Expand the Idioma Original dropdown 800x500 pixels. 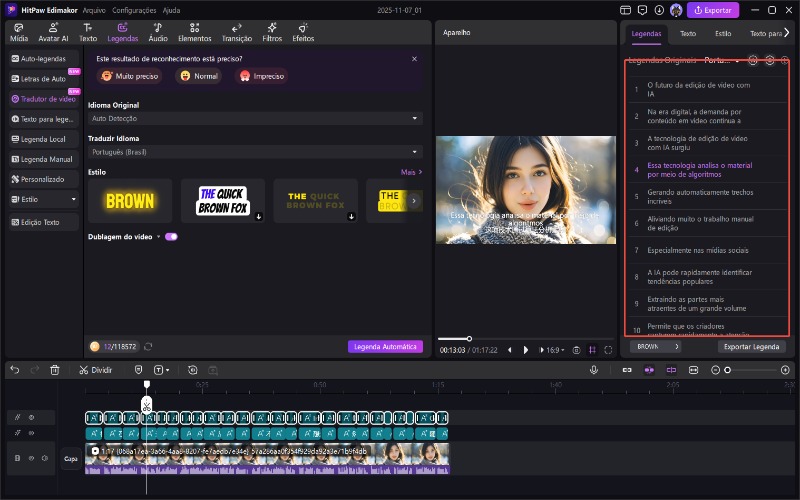[255, 118]
